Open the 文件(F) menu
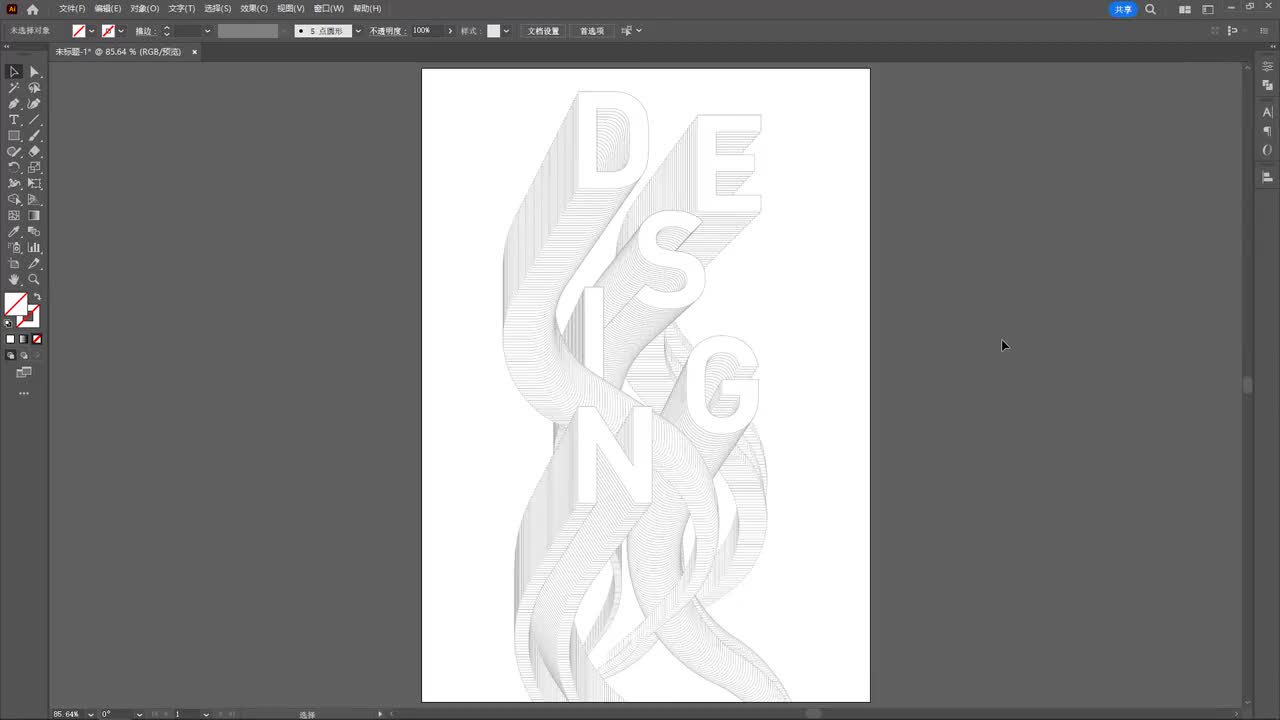The width and height of the screenshot is (1280, 720). 72,9
